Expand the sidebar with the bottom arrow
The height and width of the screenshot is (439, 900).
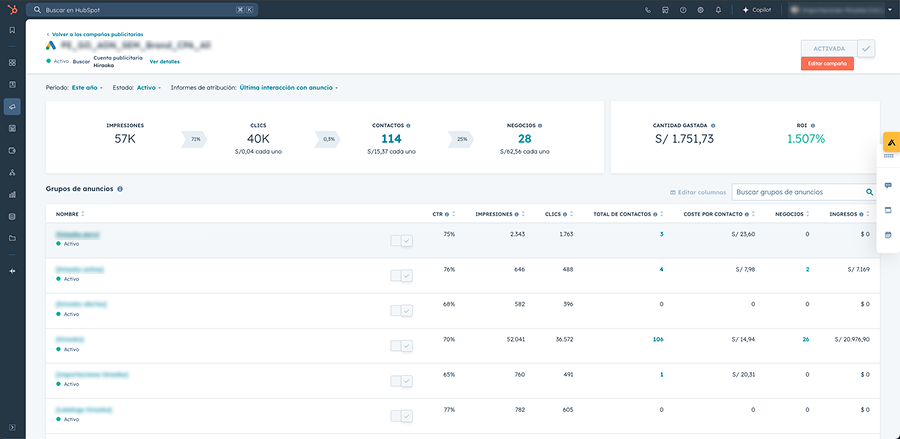[x=12, y=427]
